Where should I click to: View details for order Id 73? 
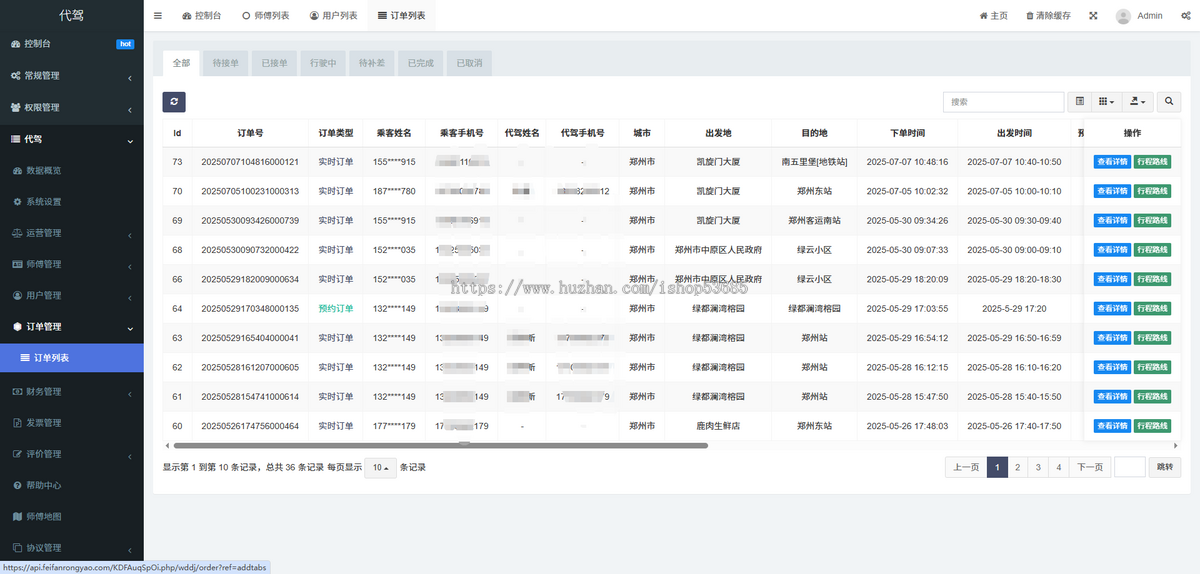coord(1112,162)
